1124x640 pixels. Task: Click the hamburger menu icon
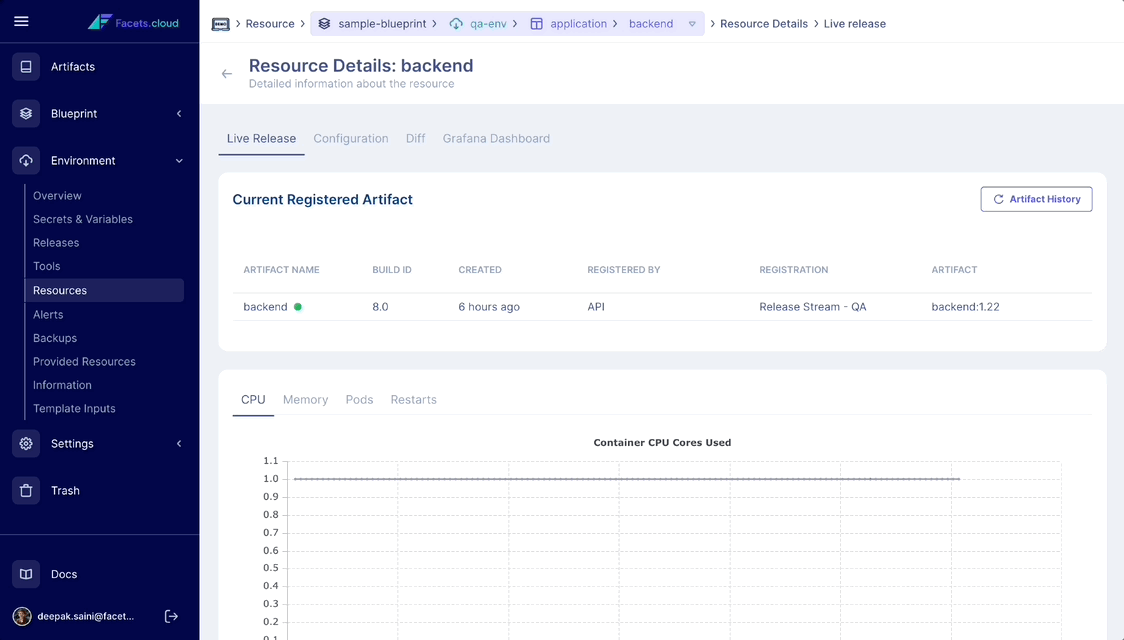[x=21, y=21]
